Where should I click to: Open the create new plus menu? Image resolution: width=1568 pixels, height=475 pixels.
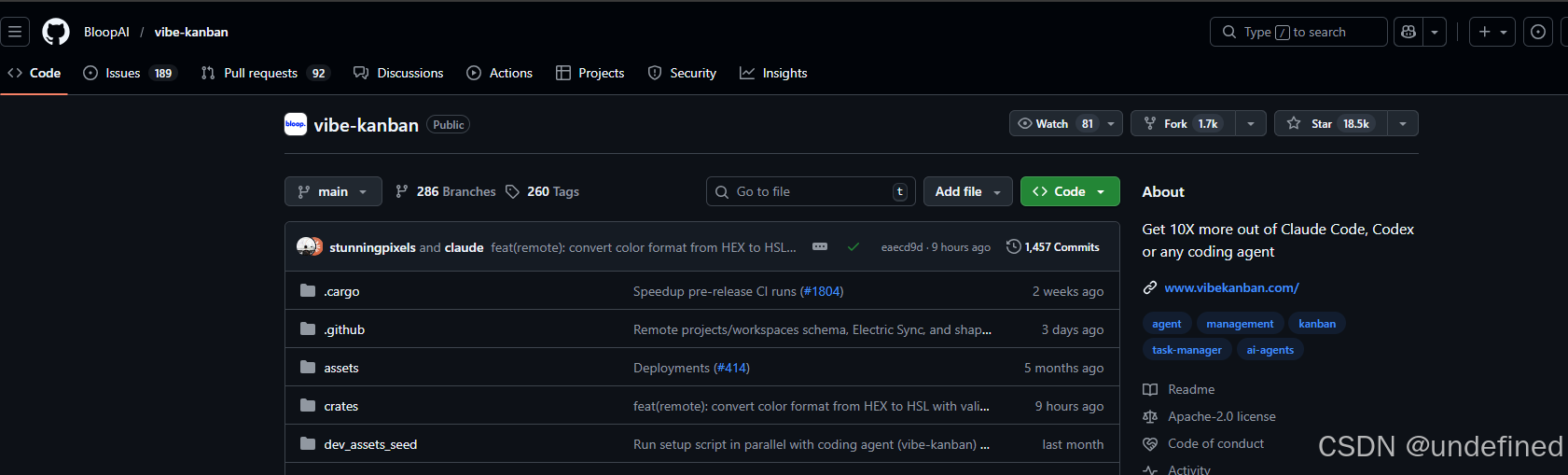1492,32
